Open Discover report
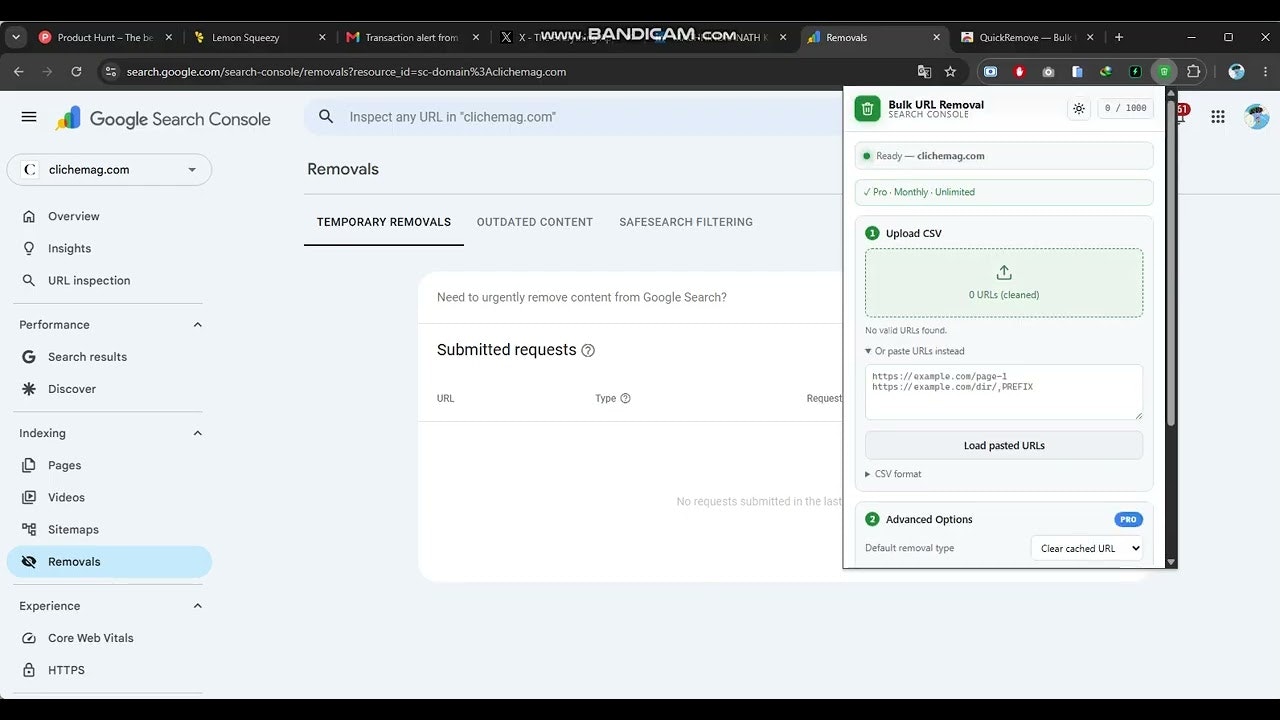 (x=109, y=389)
